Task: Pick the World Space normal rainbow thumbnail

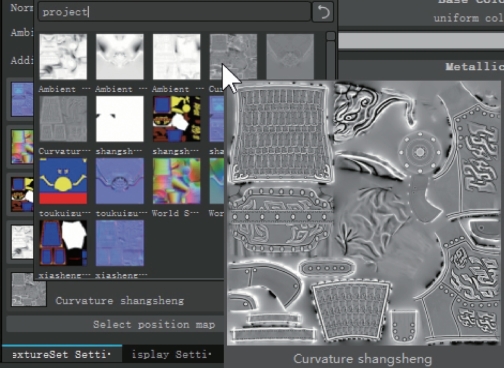Action: [176, 181]
